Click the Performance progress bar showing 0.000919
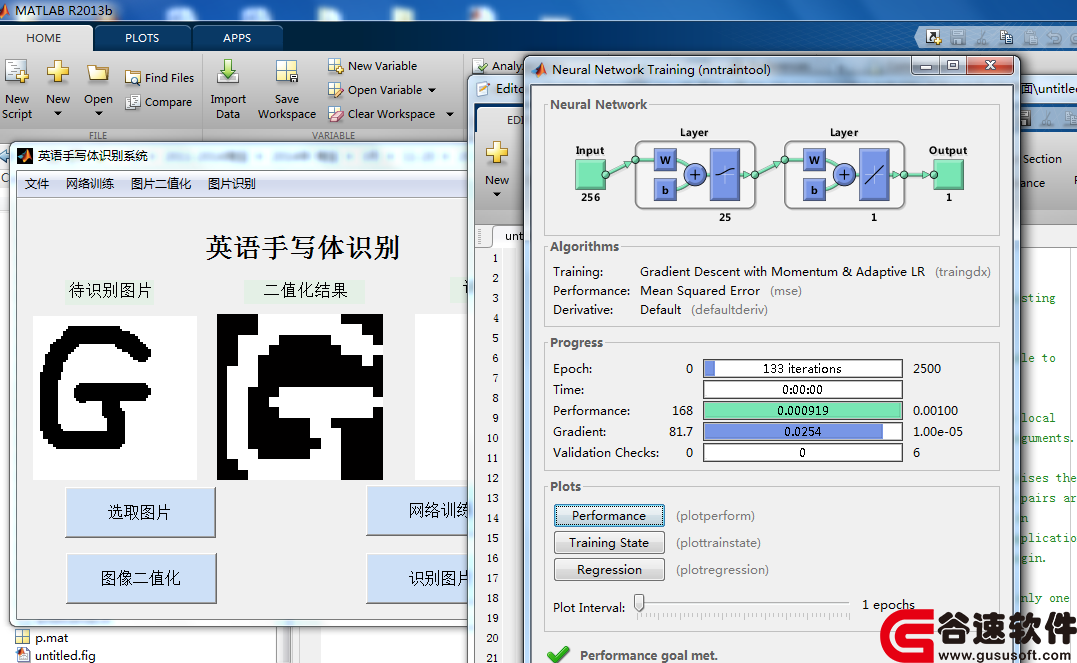Viewport: 1077px width, 663px height. click(x=802, y=410)
